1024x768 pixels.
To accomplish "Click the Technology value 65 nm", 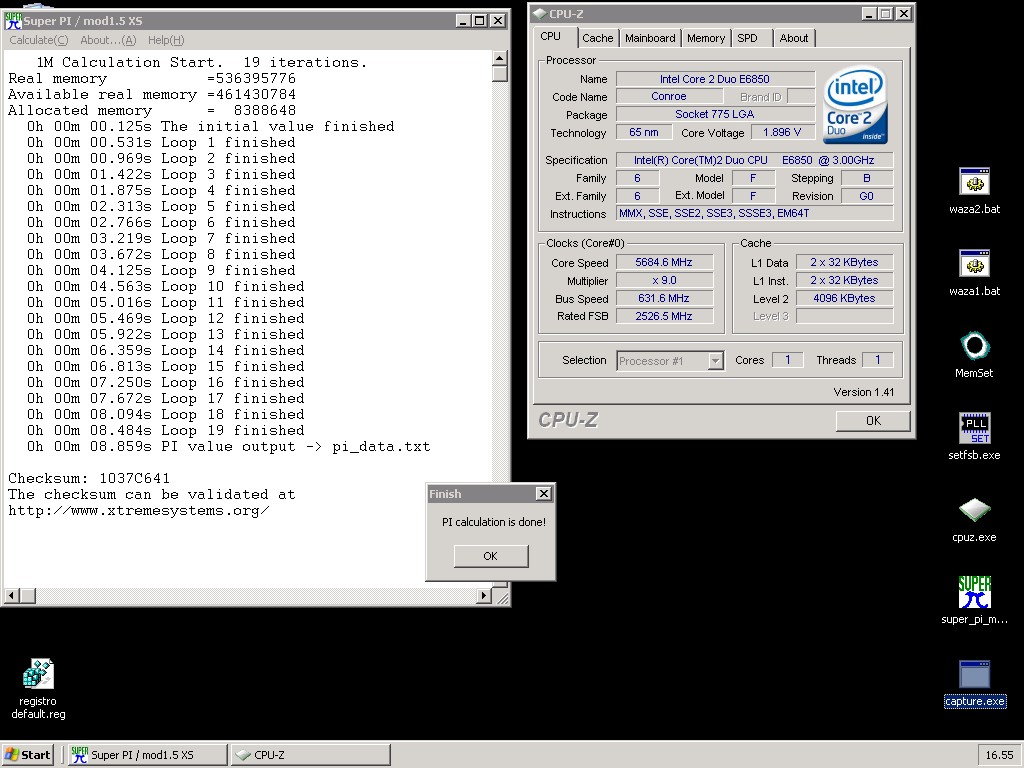I will pos(644,132).
